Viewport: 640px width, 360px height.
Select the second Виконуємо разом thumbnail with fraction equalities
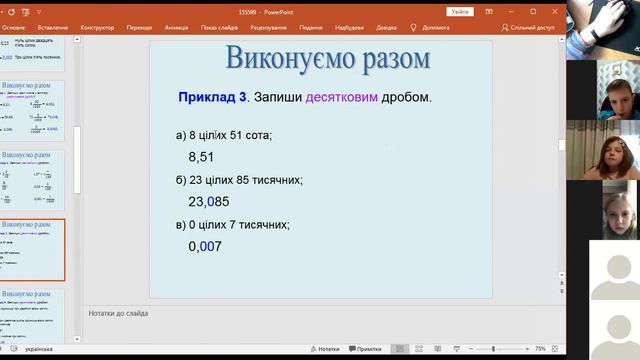(x=32, y=111)
